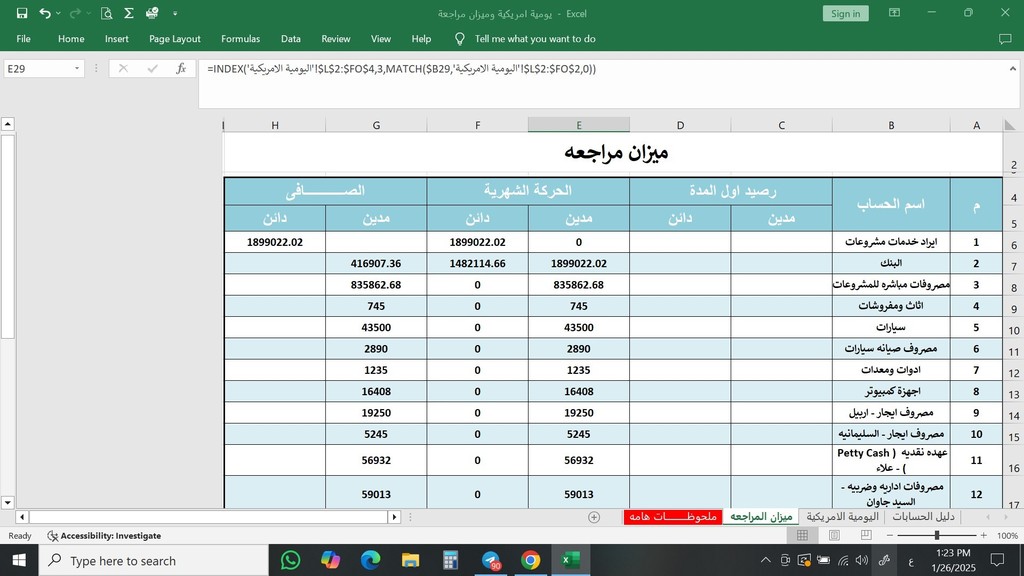1024x576 pixels.
Task: Open Ribbon Display Options
Action: click(x=894, y=13)
